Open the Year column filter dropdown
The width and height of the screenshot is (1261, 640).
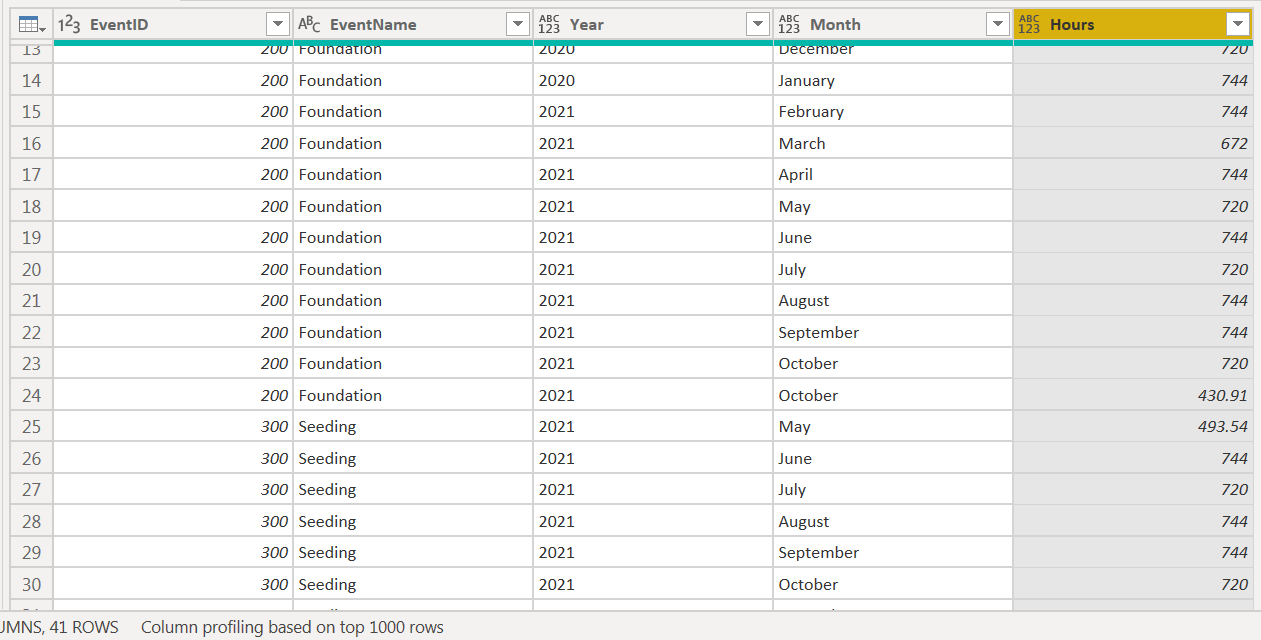(758, 25)
